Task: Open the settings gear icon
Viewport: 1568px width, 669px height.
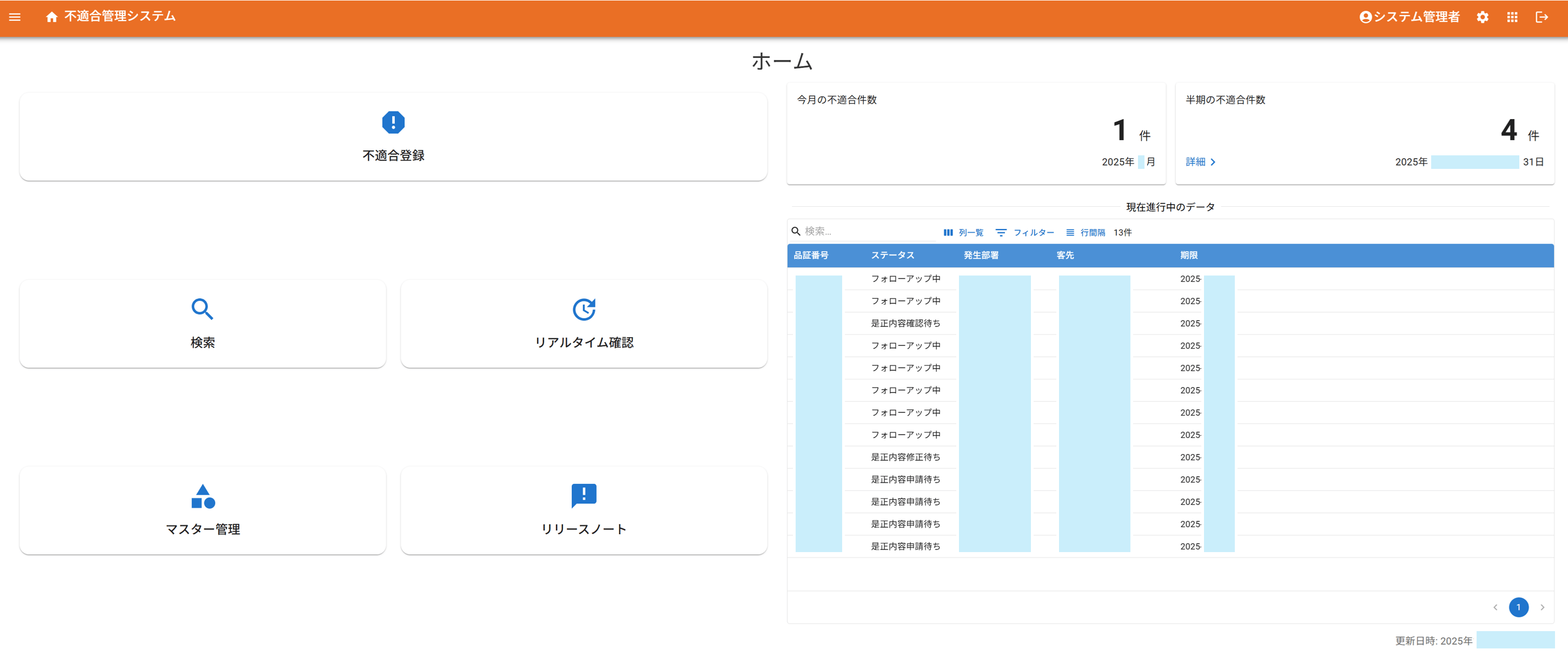Action: coord(1482,17)
